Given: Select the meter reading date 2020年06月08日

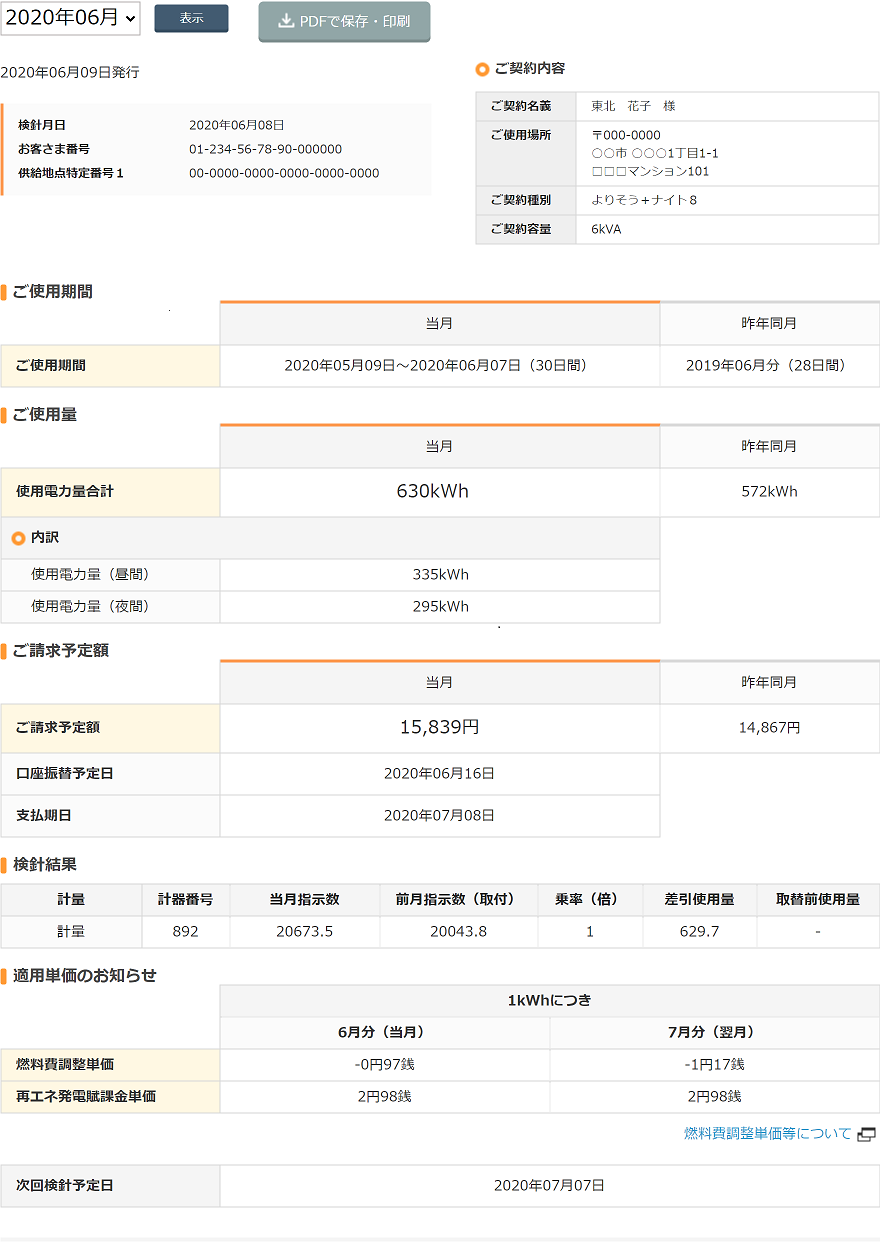Looking at the screenshot, I should tap(237, 125).
